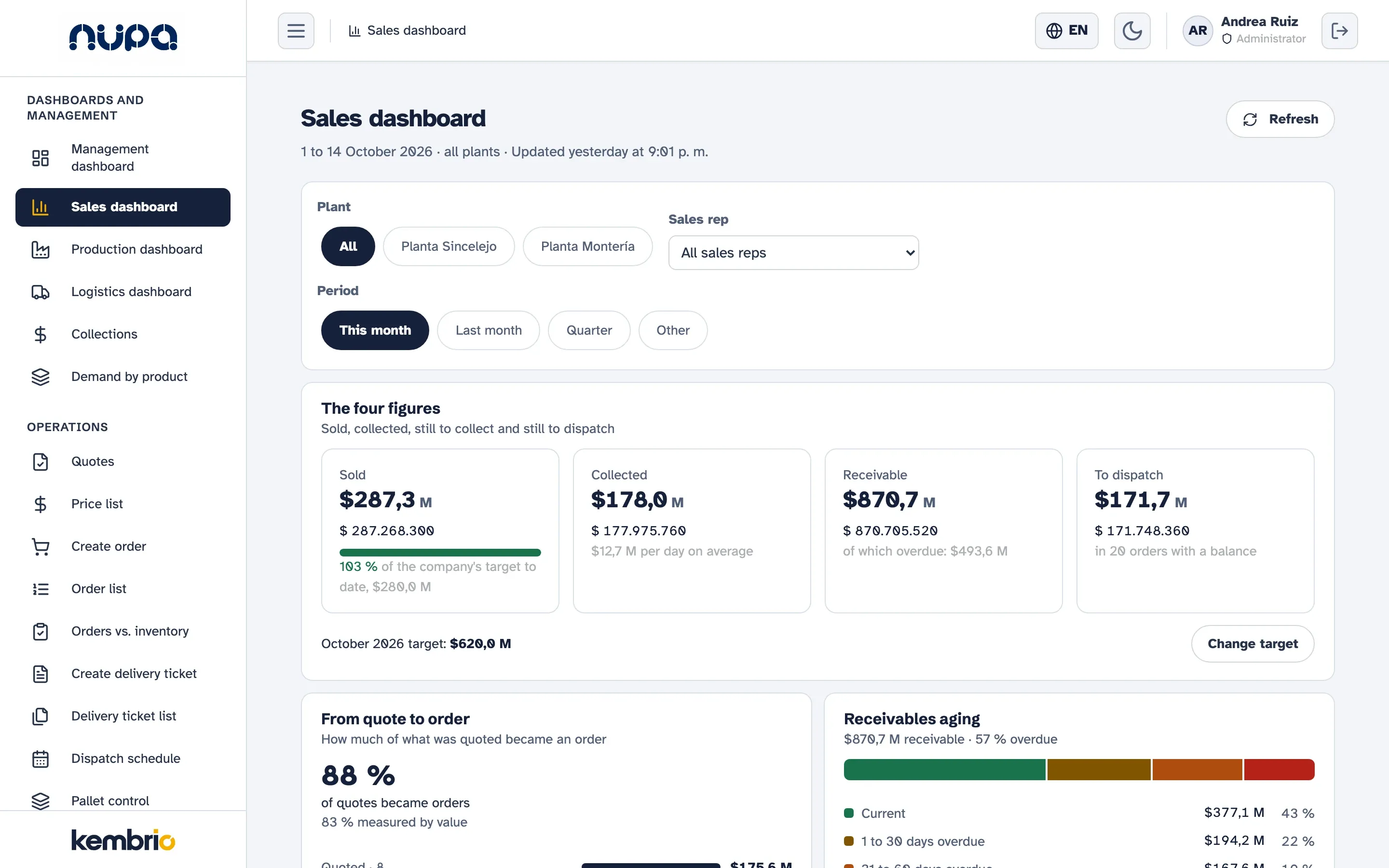Click the AR user avatar
The height and width of the screenshot is (868, 1389).
coord(1198,30)
